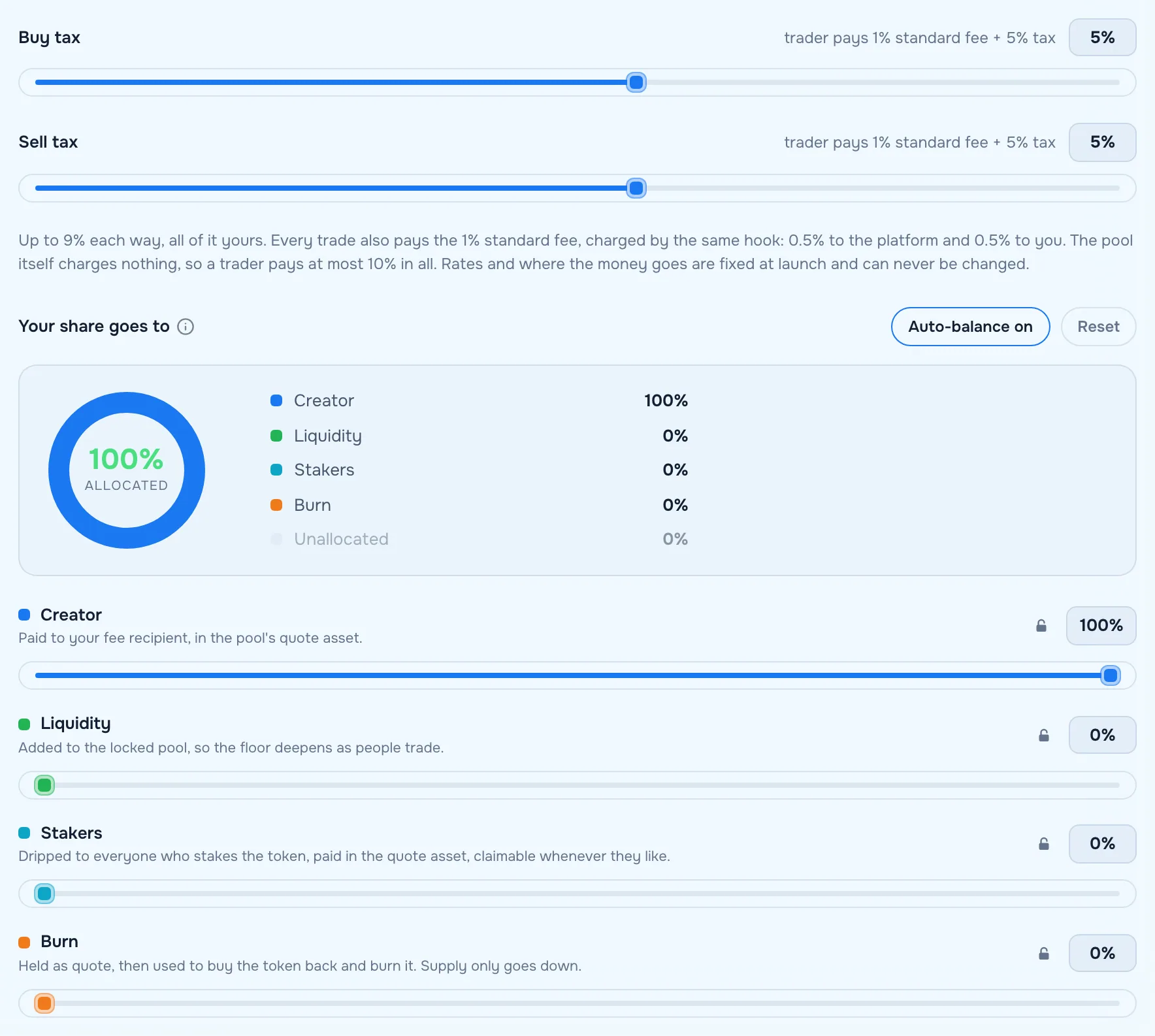
Task: Click 'Dripped to everyone who stakes' description
Action: pyautogui.click(x=344, y=856)
